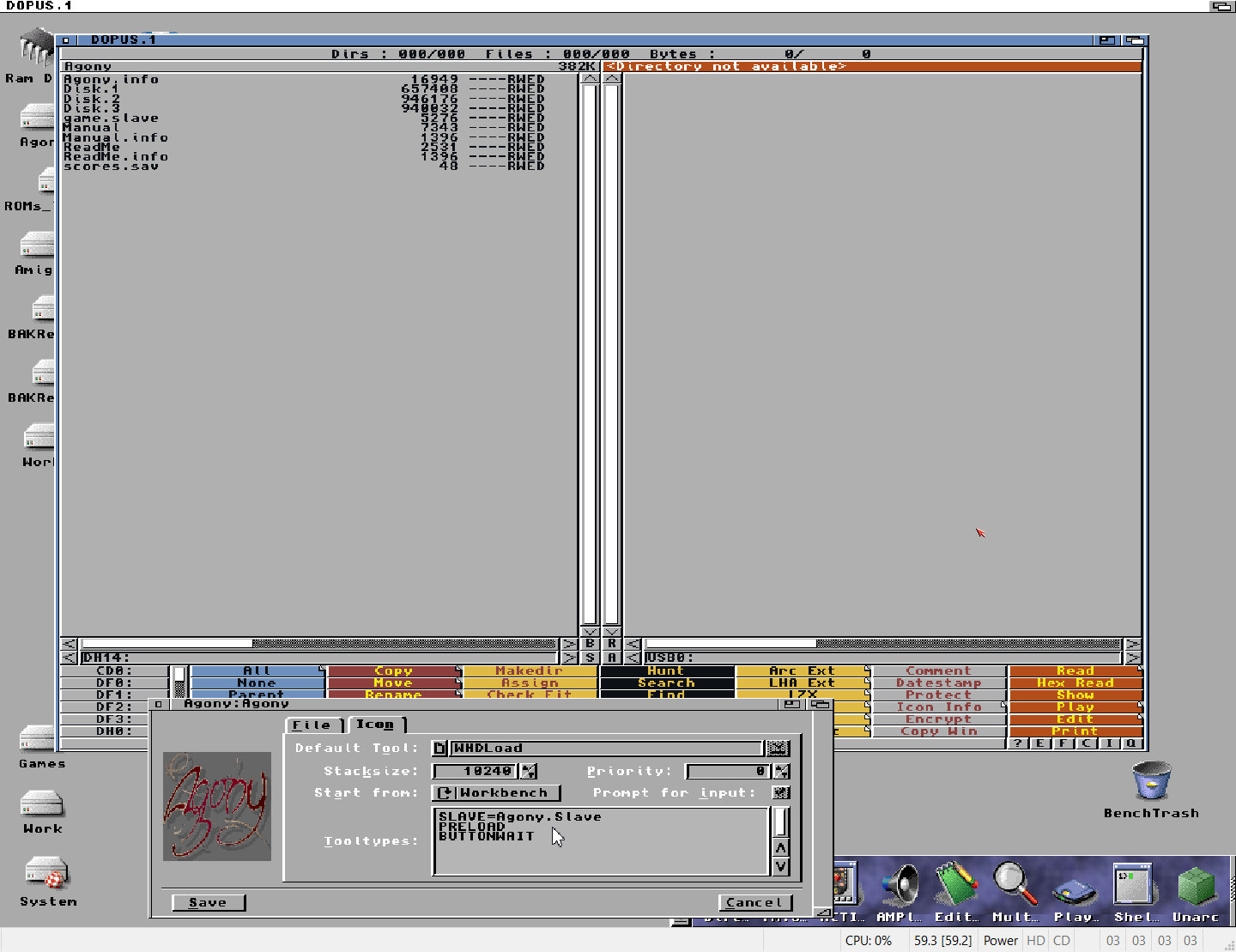Viewport: 1236px width, 952px height.
Task: Click the Tooltypes list scrollbar knob
Action: click(780, 822)
